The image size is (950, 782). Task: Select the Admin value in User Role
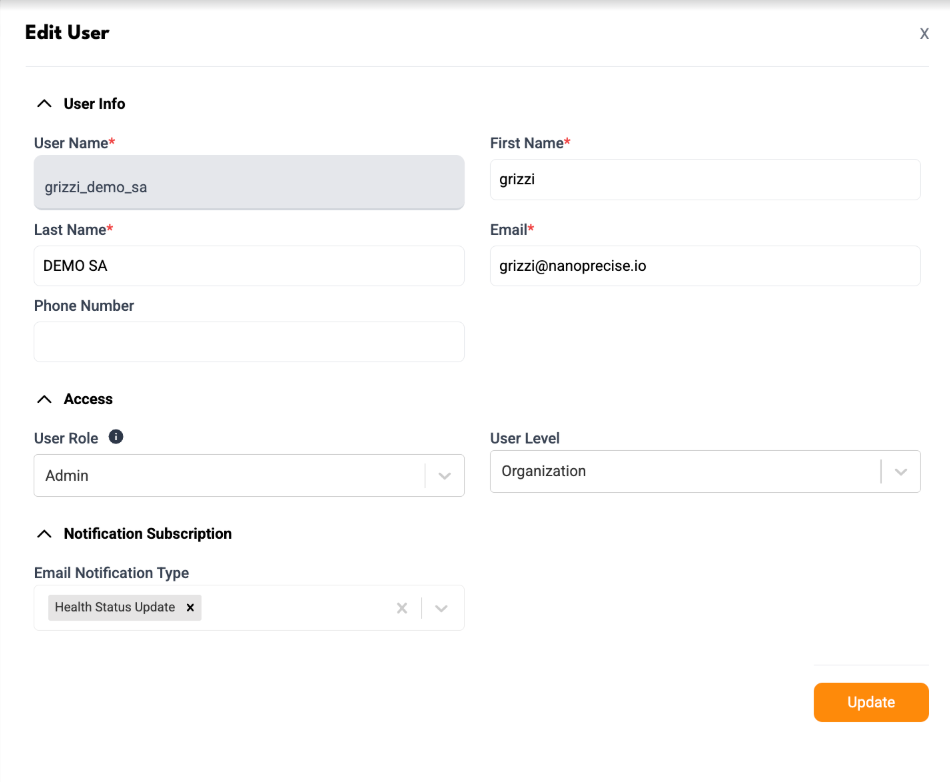pyautogui.click(x=67, y=476)
